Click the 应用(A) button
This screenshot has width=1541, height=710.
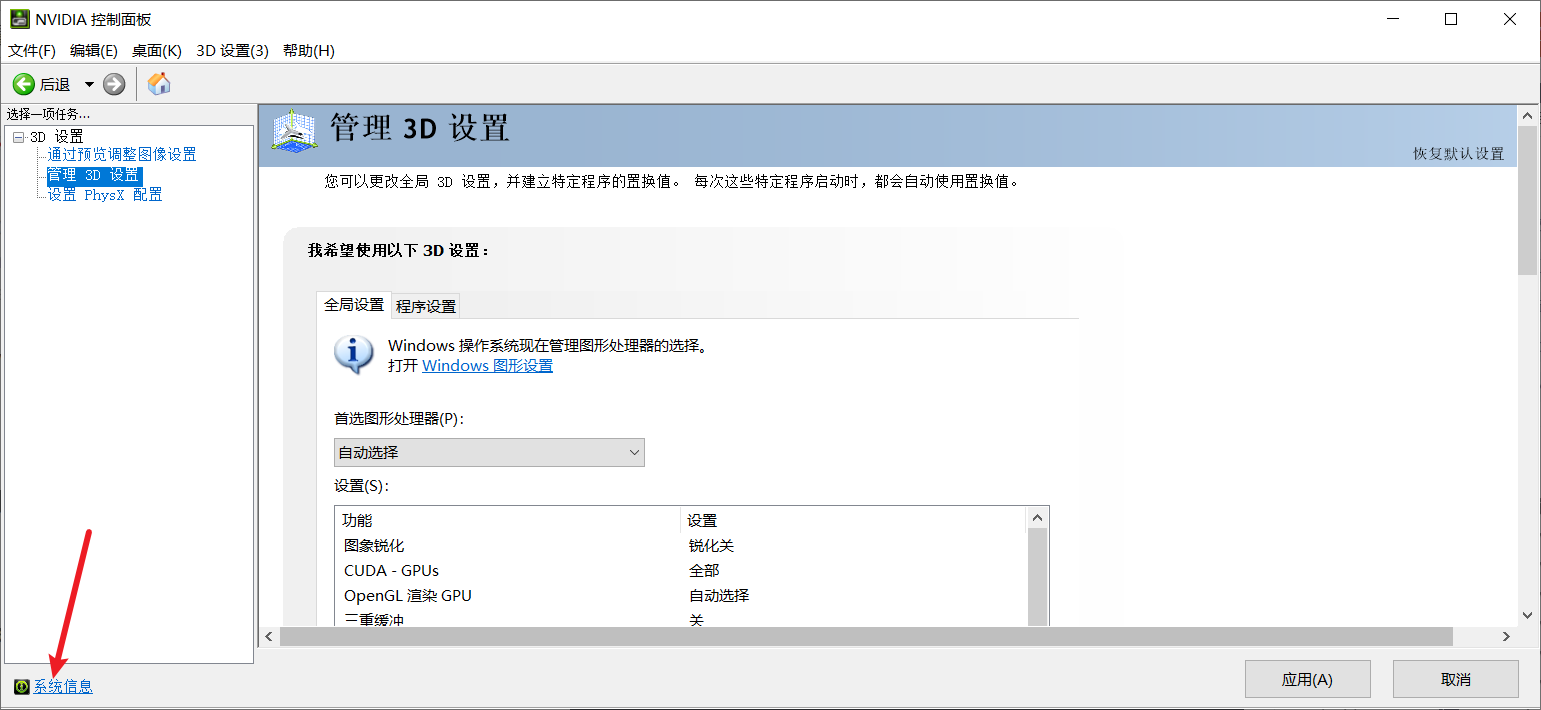pyautogui.click(x=1307, y=679)
